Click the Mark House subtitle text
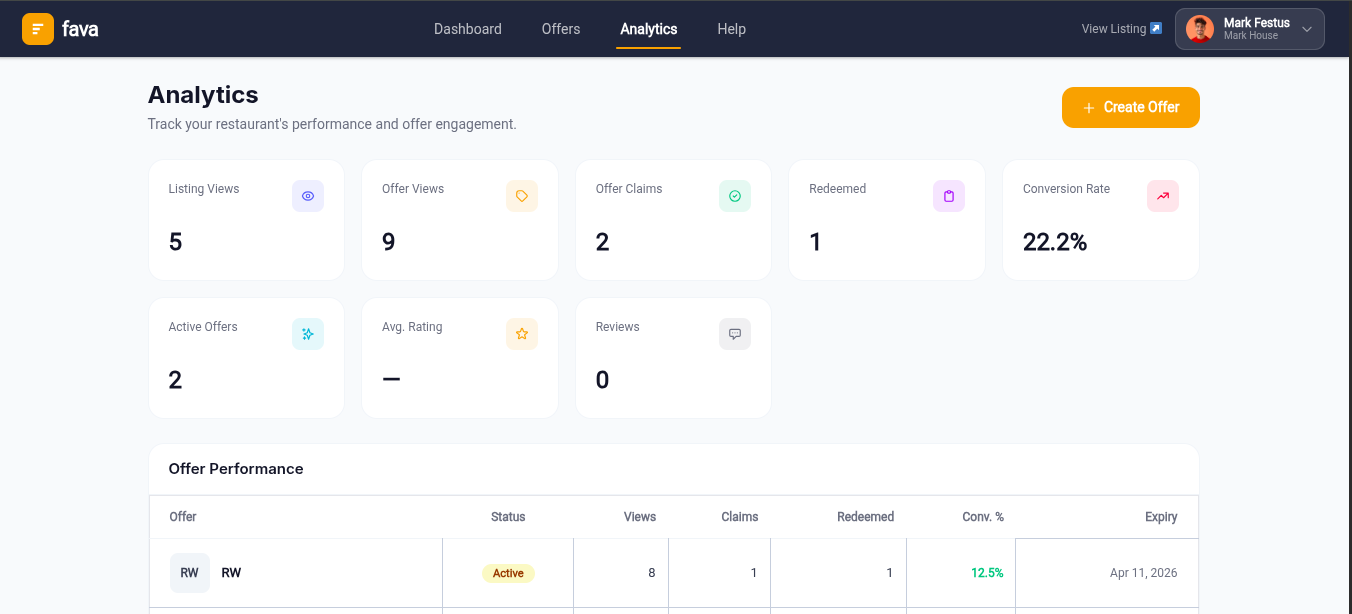Viewport: 1352px width, 614px height. coord(1251,36)
